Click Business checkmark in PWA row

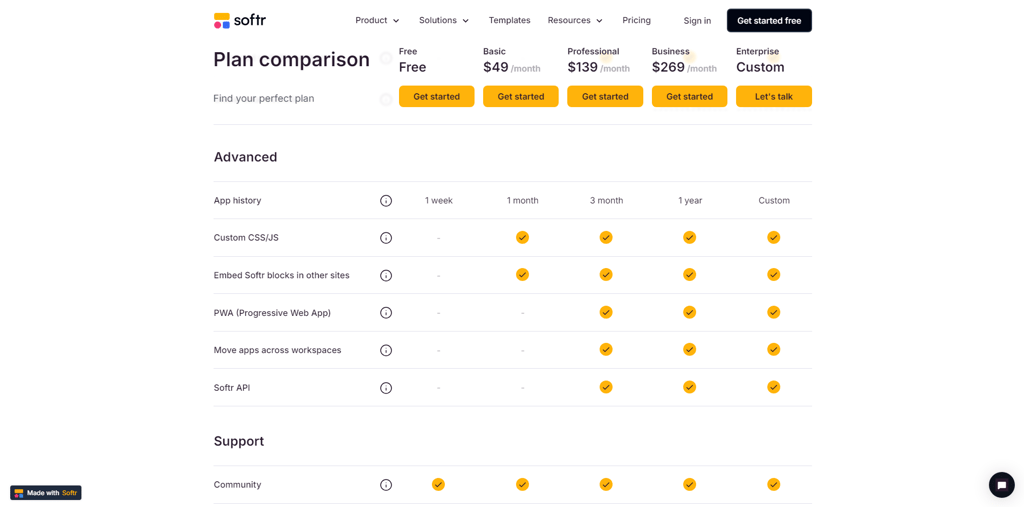coord(690,312)
